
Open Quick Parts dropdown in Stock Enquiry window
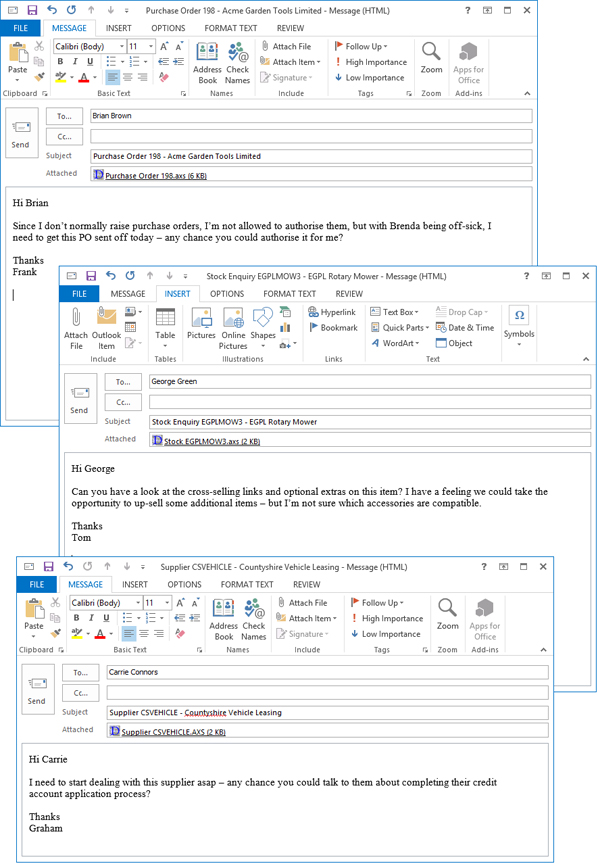(400, 328)
